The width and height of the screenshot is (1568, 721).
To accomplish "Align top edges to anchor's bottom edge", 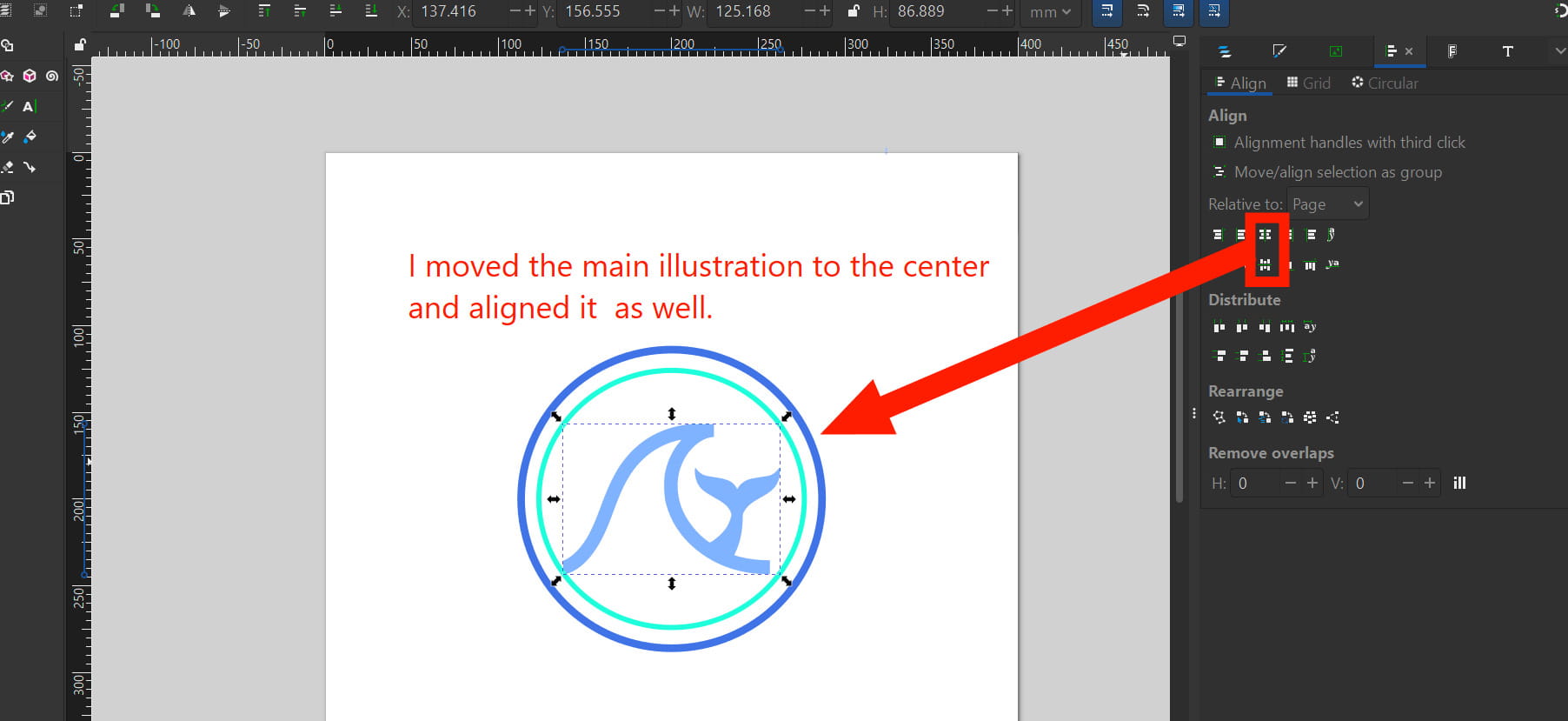I will [x=1310, y=264].
